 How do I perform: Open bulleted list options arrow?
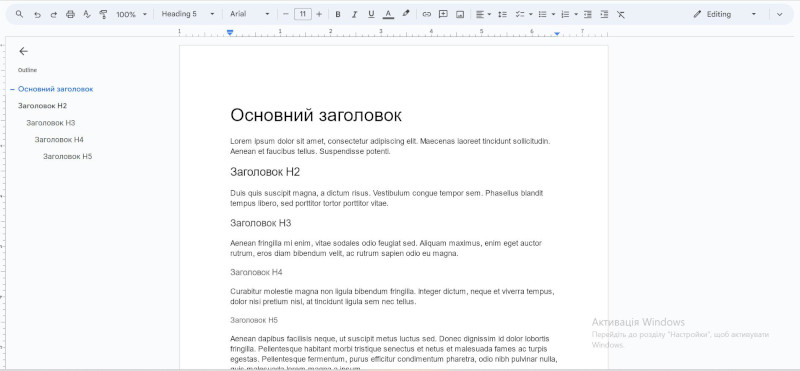tap(554, 14)
